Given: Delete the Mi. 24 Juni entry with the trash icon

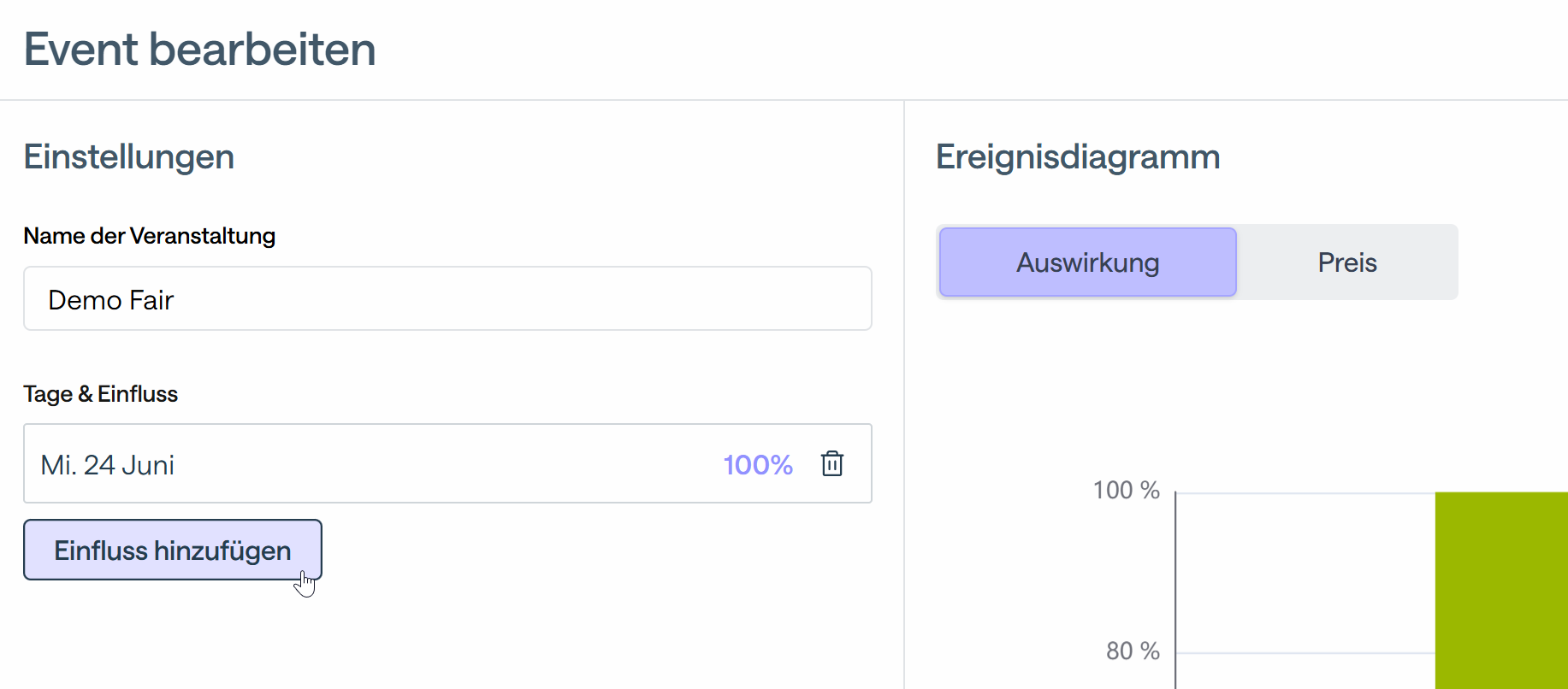Looking at the screenshot, I should tap(831, 463).
